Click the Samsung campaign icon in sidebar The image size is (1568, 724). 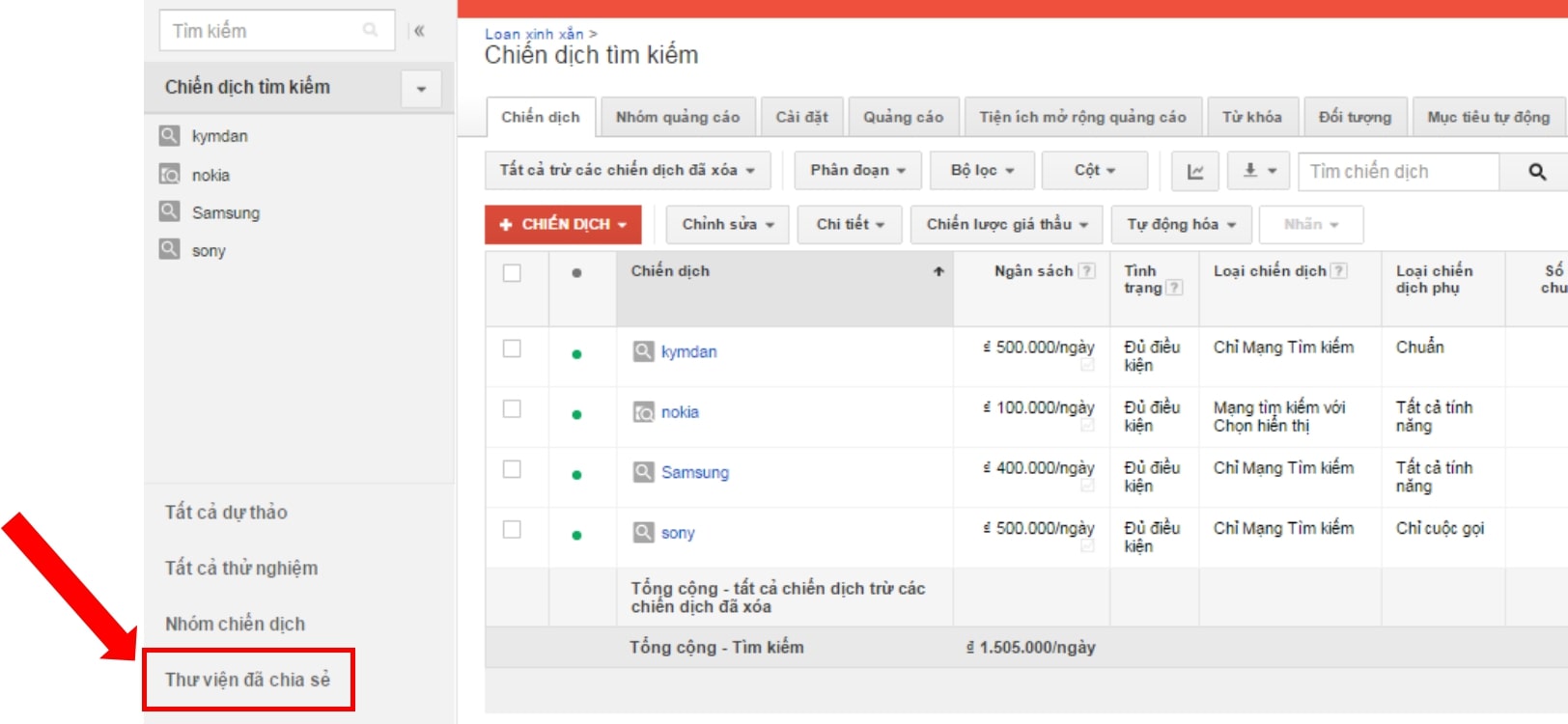(169, 211)
